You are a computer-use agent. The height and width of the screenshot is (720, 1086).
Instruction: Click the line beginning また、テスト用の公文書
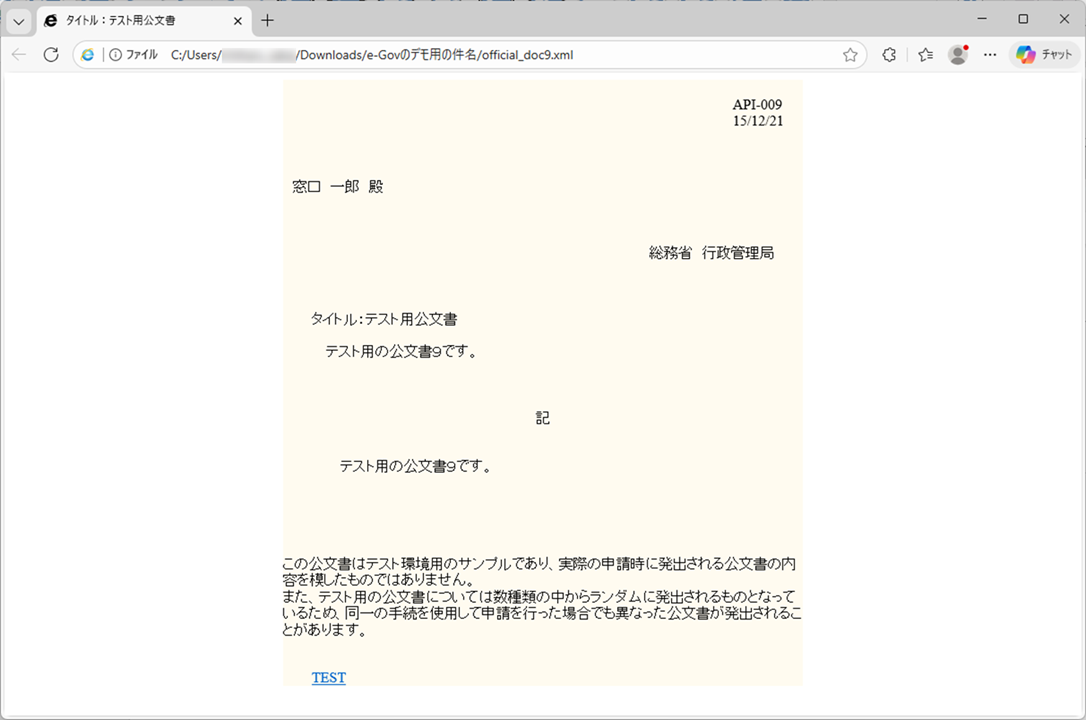[x=539, y=597]
